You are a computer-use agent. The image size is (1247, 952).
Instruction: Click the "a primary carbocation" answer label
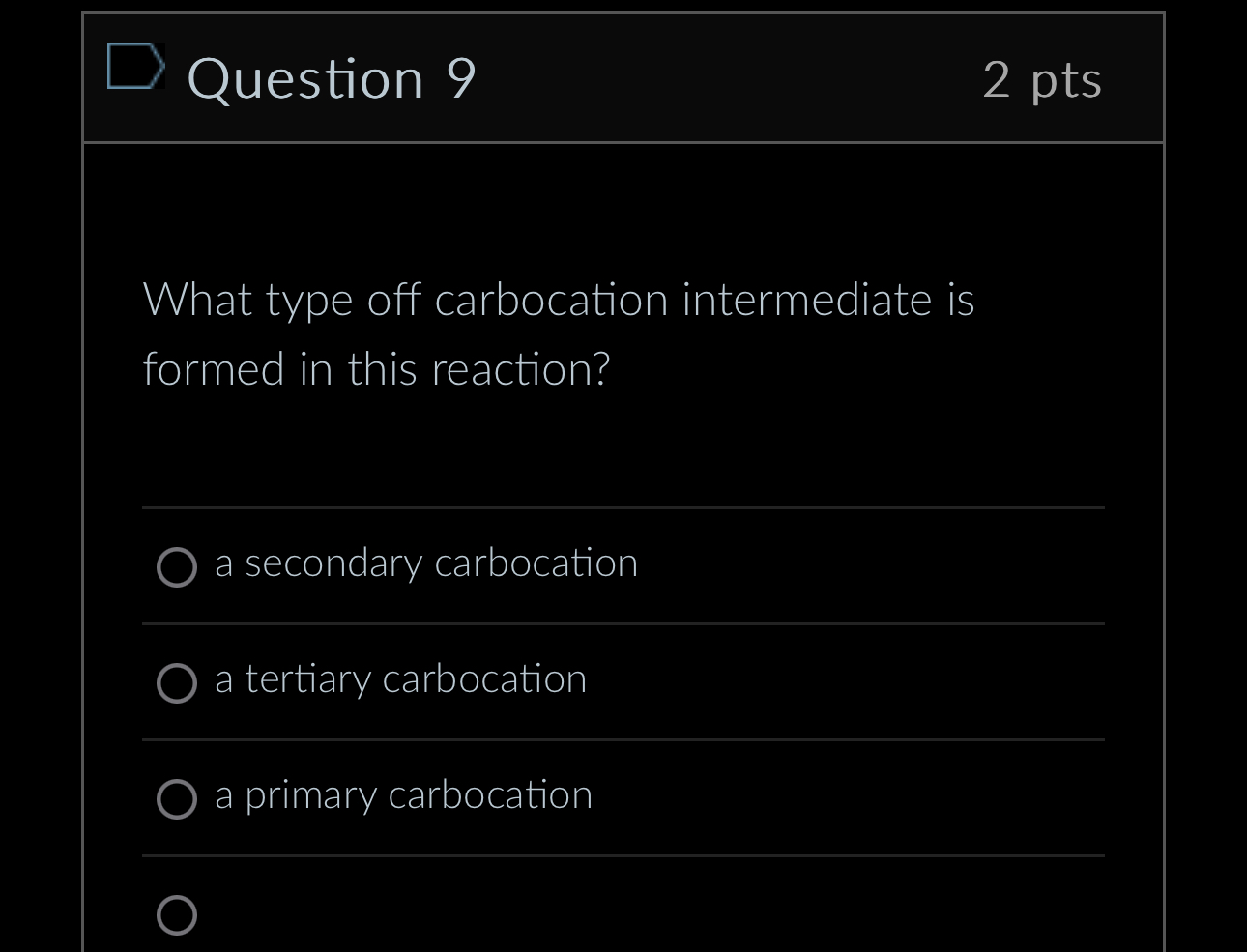(404, 795)
